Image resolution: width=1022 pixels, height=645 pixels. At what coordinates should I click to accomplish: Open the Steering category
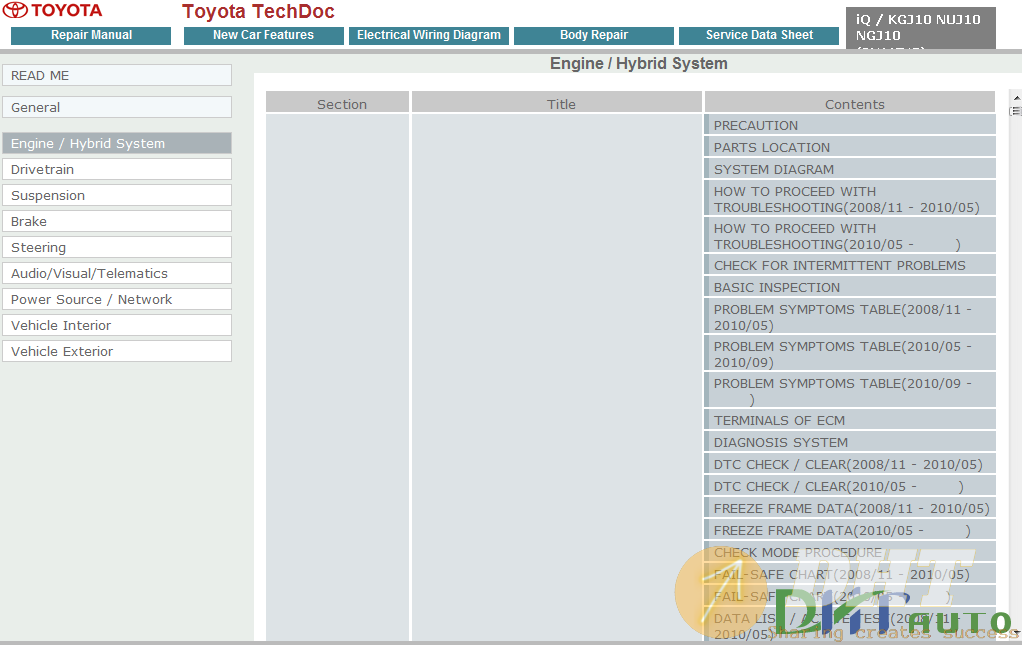tap(117, 247)
